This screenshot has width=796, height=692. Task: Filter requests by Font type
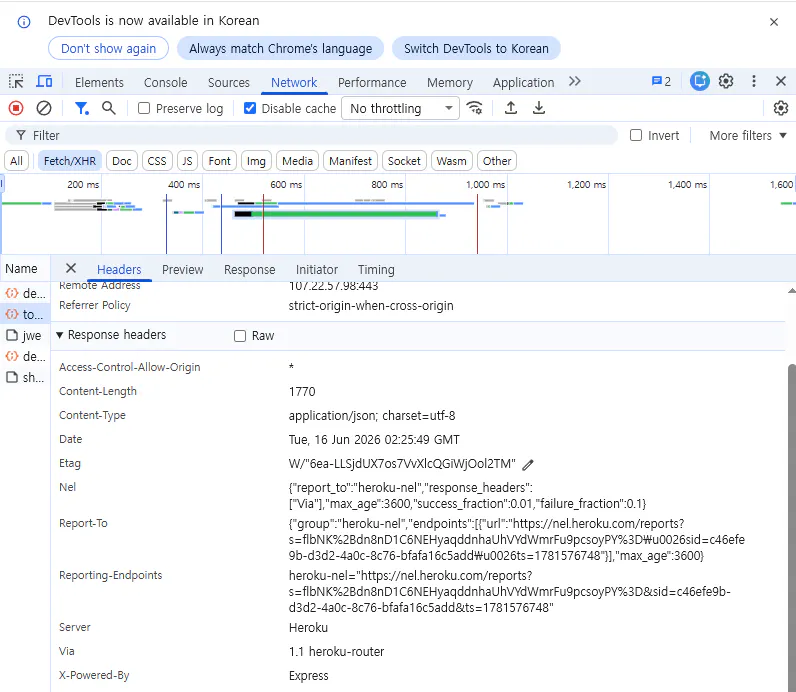point(219,161)
